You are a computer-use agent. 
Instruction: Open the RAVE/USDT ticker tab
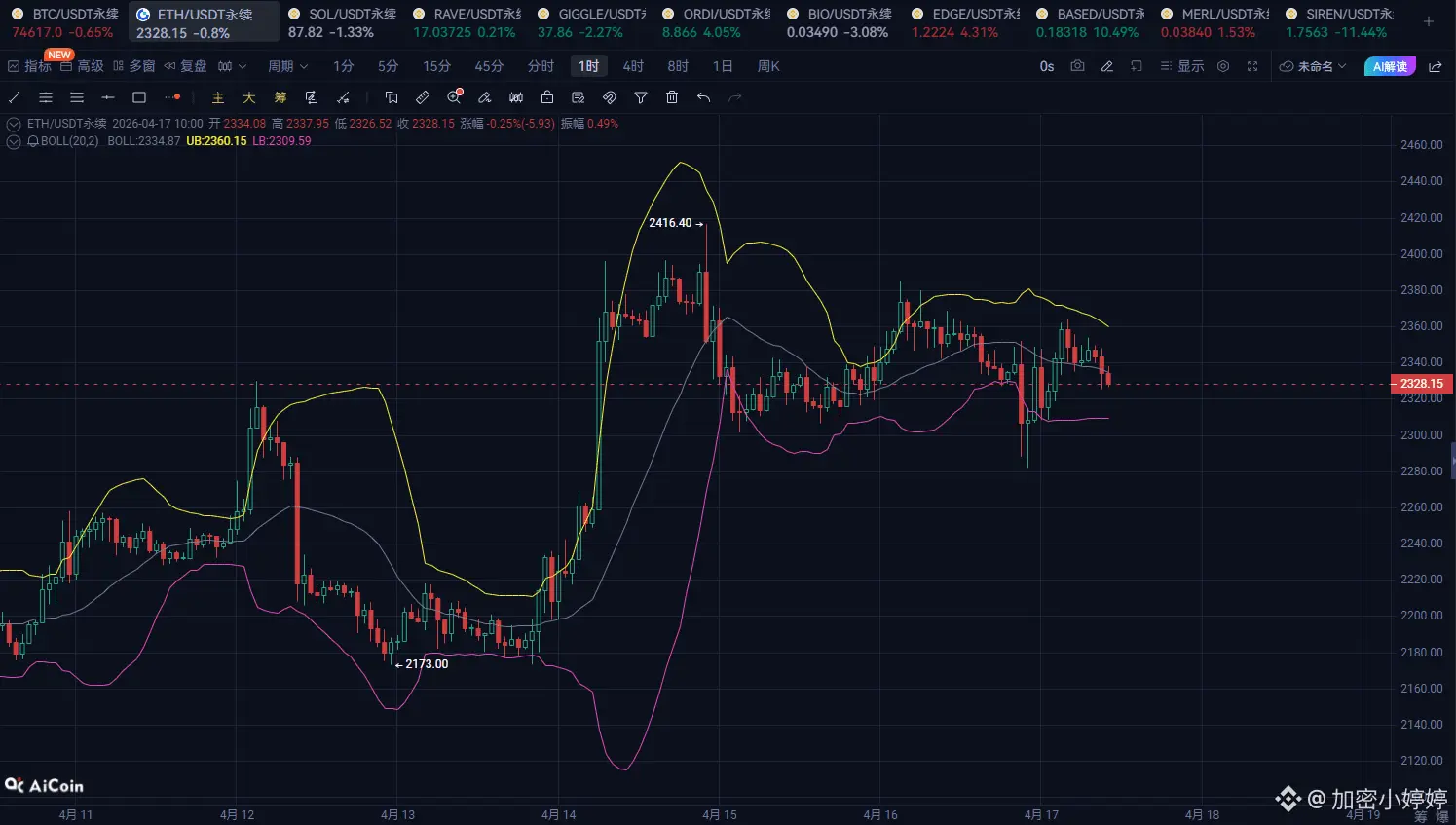pyautogui.click(x=466, y=22)
